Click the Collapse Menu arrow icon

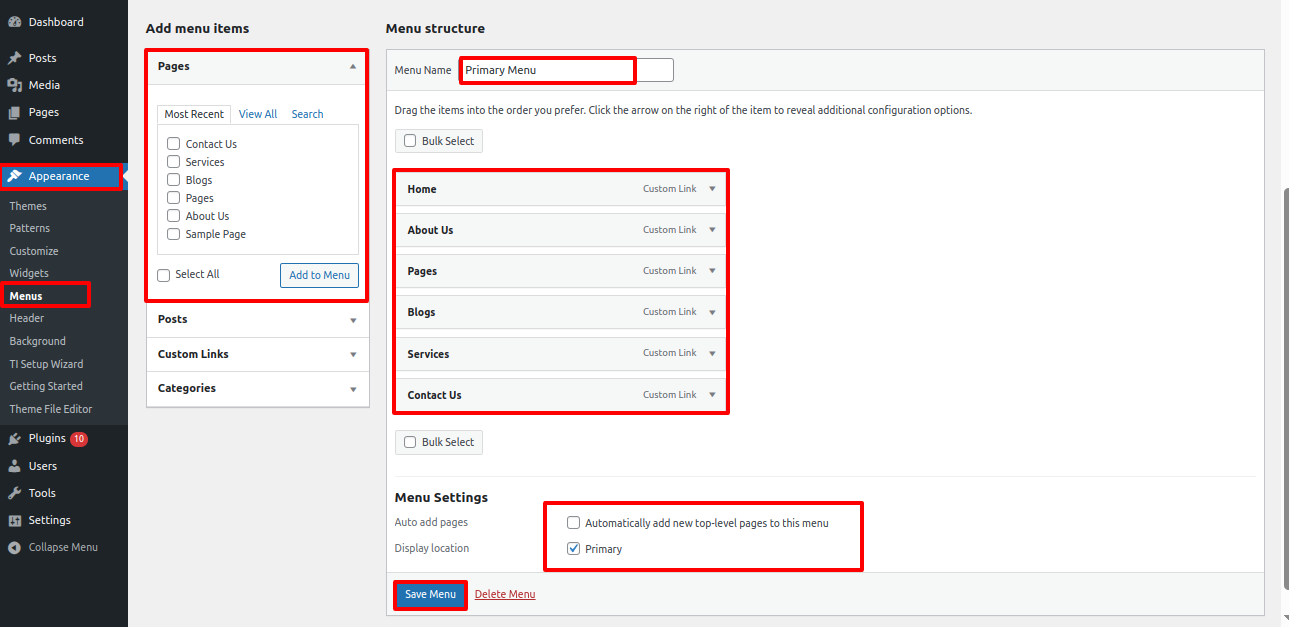click(15, 548)
